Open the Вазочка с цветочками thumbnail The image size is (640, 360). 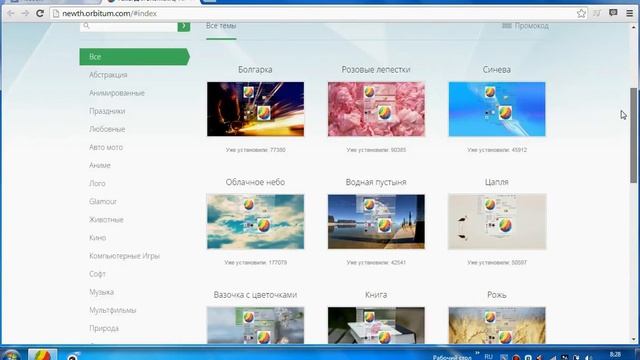click(256, 325)
